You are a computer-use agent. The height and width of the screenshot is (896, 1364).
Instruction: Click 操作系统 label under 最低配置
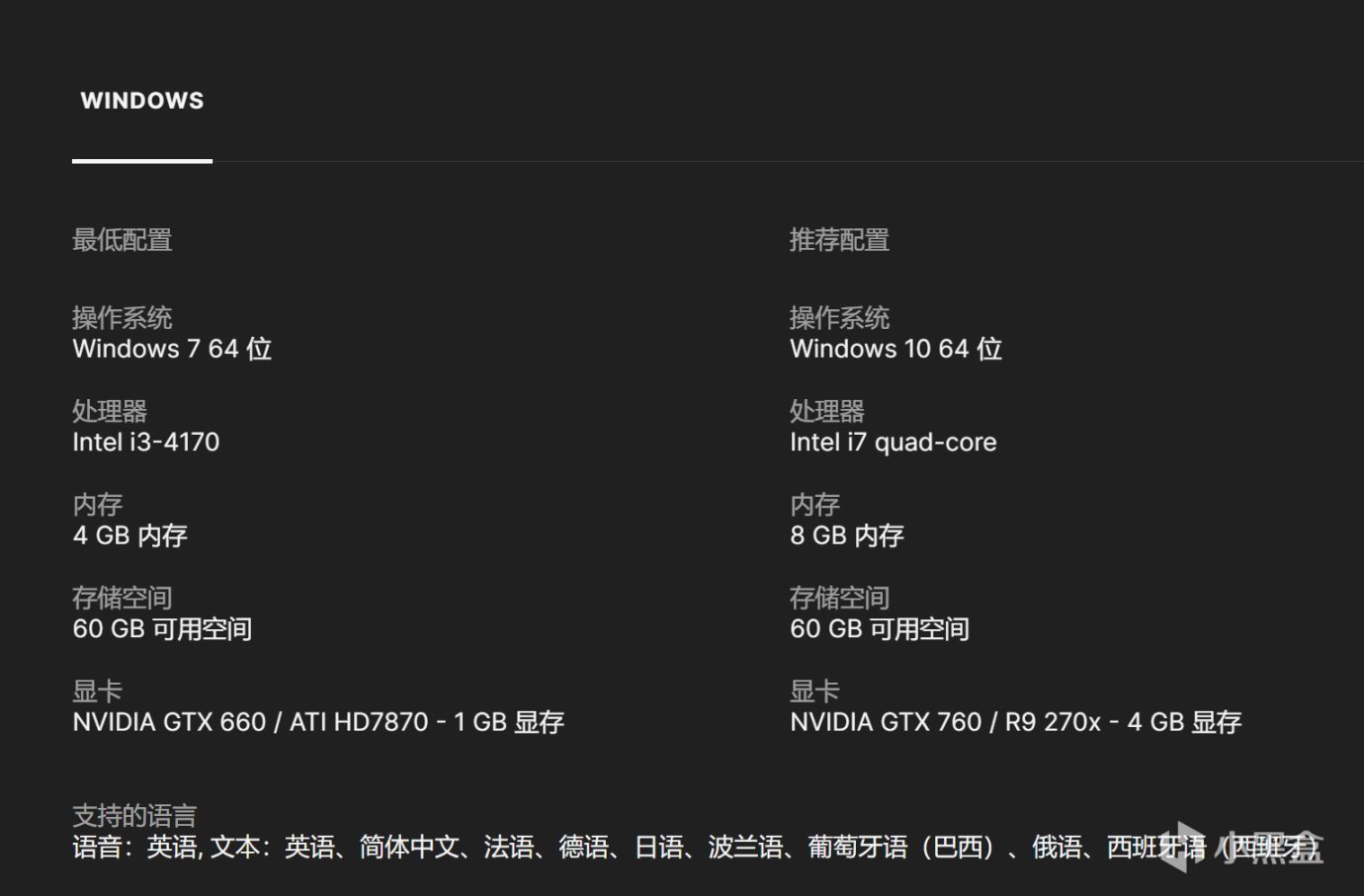tap(123, 318)
